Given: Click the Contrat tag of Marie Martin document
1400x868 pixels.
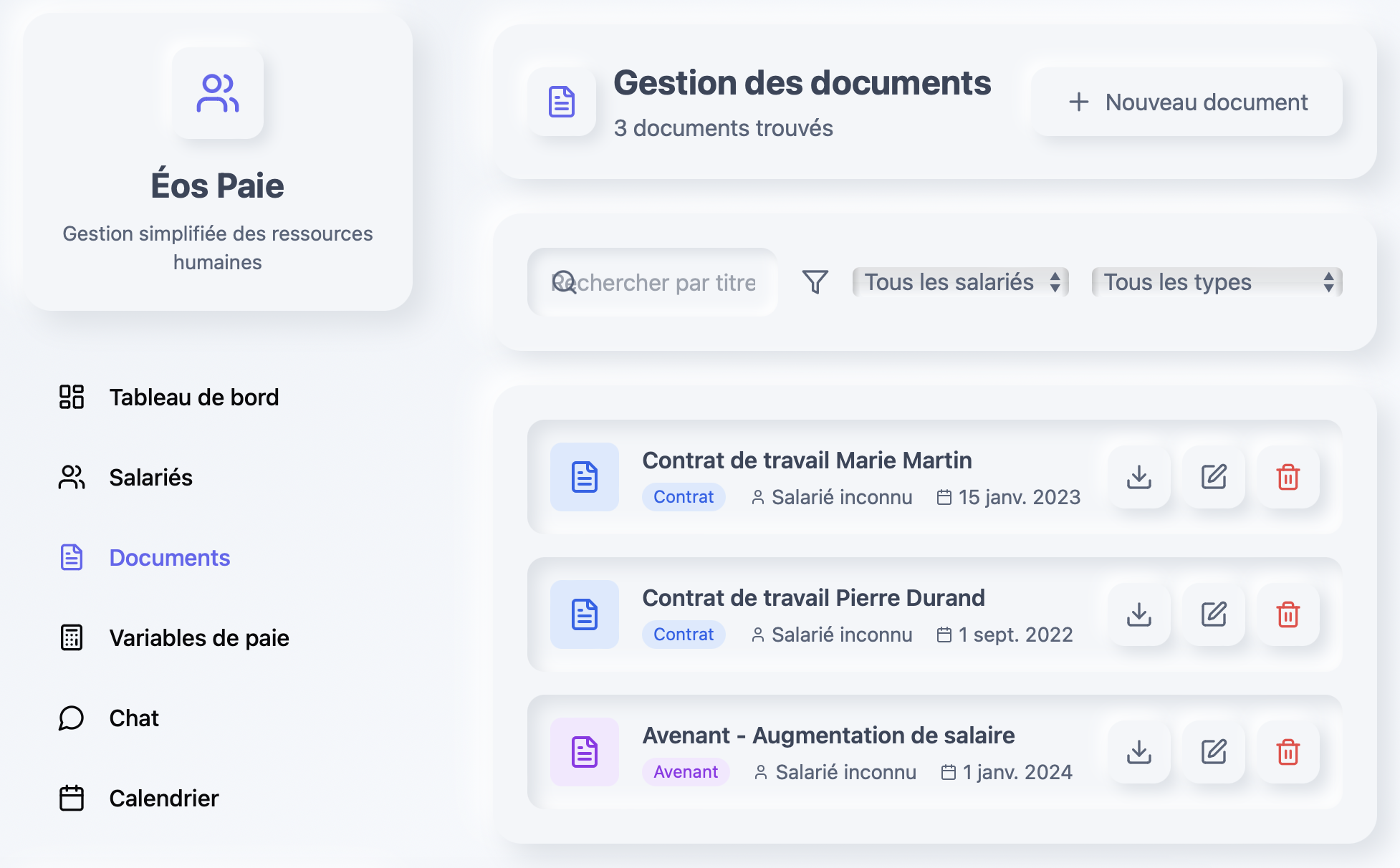Looking at the screenshot, I should coord(684,497).
